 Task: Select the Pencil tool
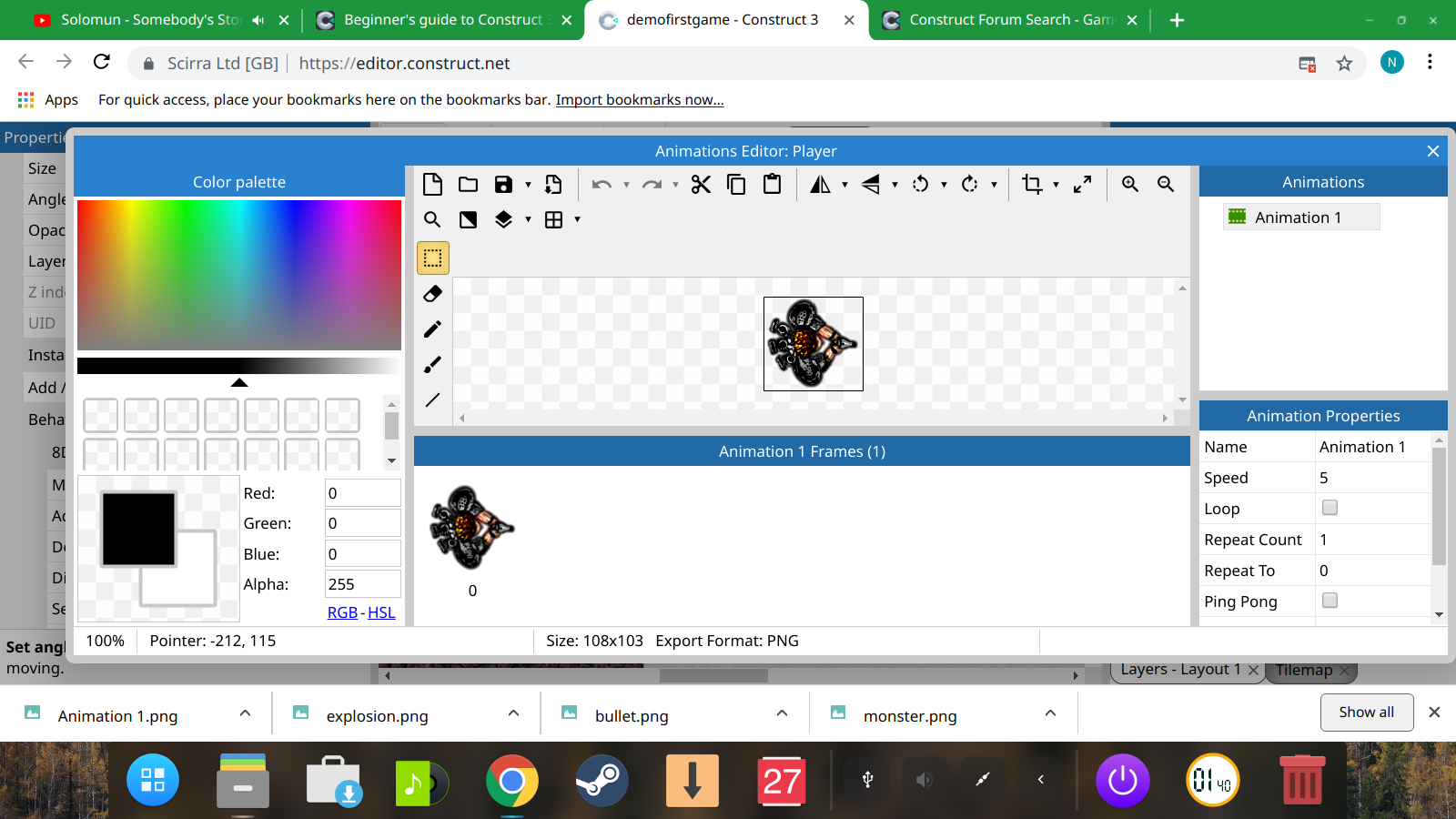[432, 329]
